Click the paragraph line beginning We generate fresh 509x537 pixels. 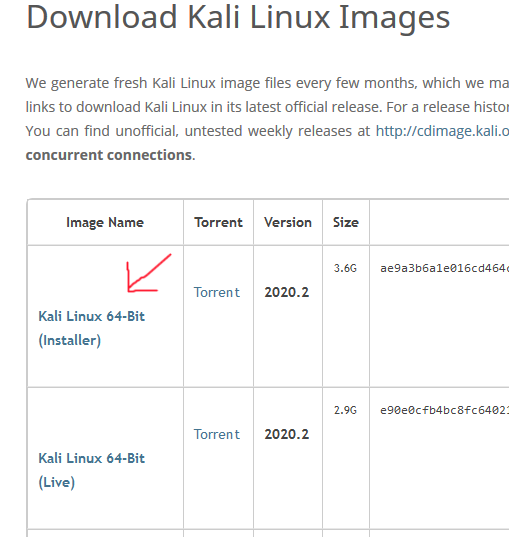(267, 83)
